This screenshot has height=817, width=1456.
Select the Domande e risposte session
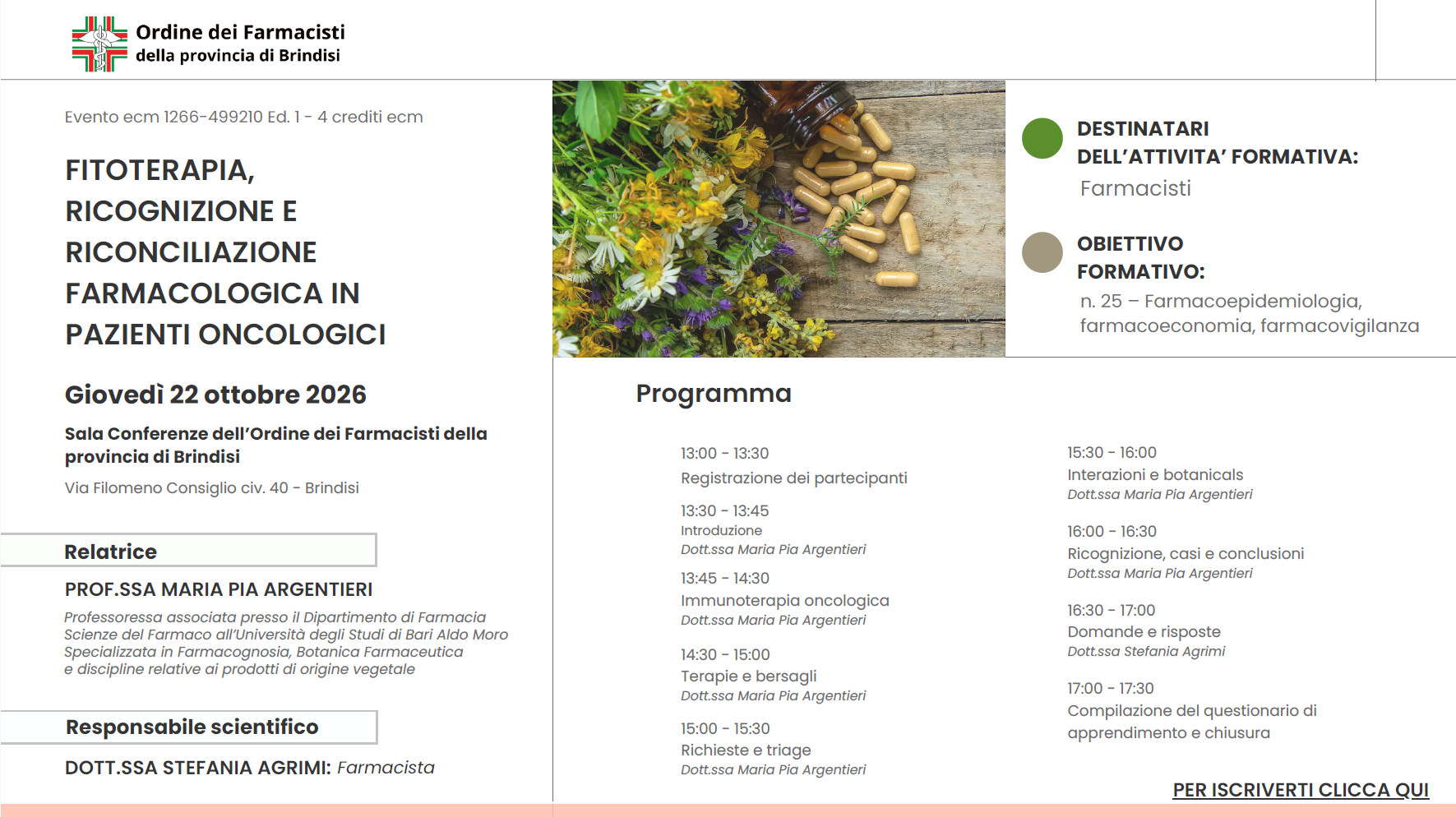tap(1146, 630)
